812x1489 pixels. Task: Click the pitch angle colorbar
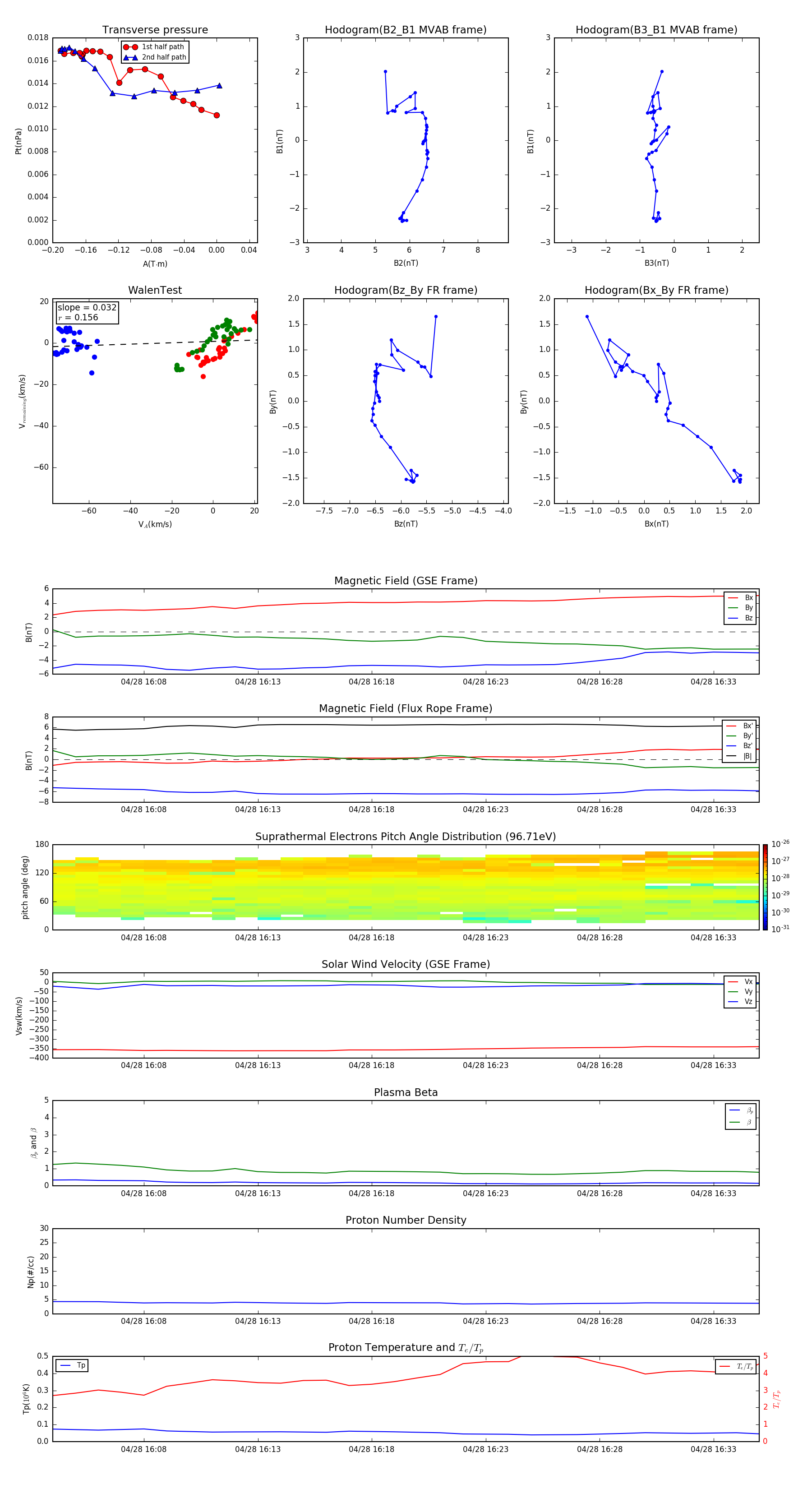(x=765, y=887)
